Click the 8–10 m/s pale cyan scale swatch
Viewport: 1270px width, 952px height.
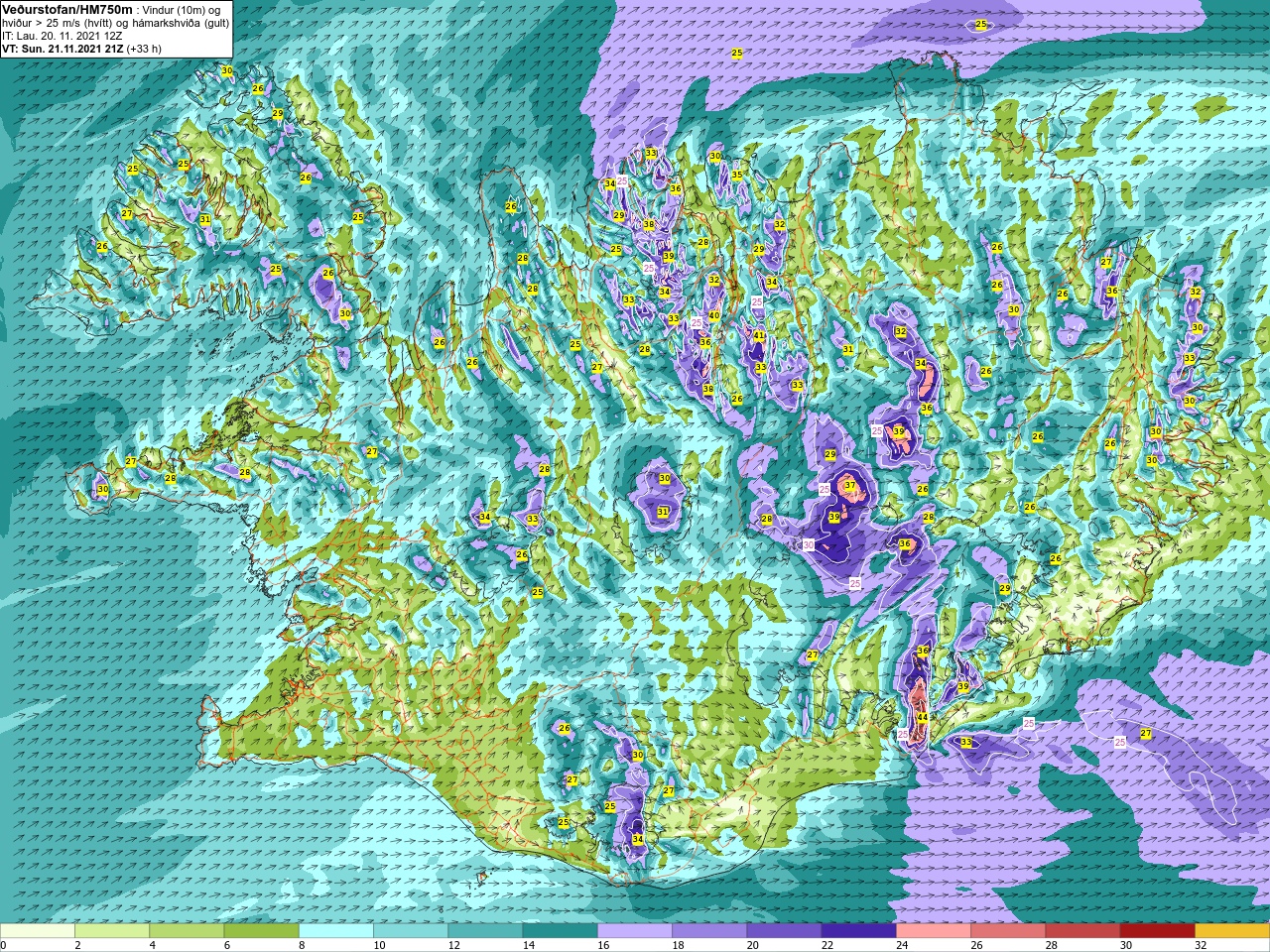click(336, 931)
